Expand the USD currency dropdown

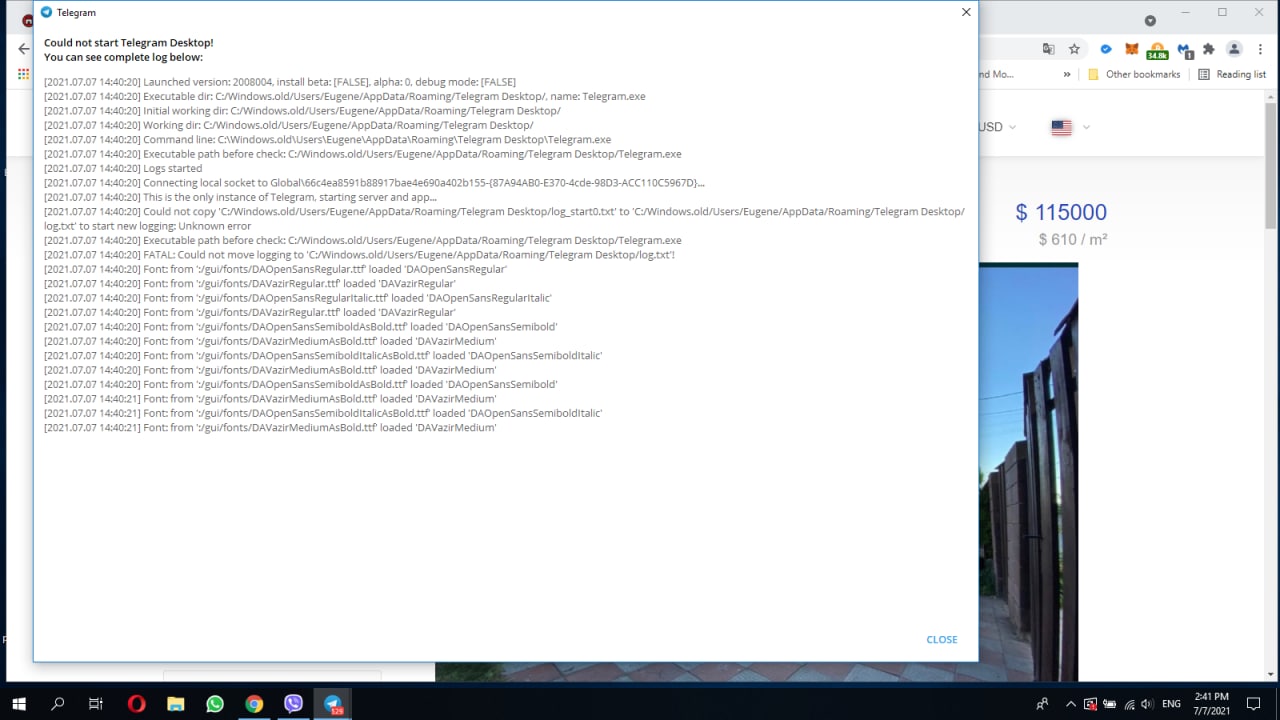point(997,127)
